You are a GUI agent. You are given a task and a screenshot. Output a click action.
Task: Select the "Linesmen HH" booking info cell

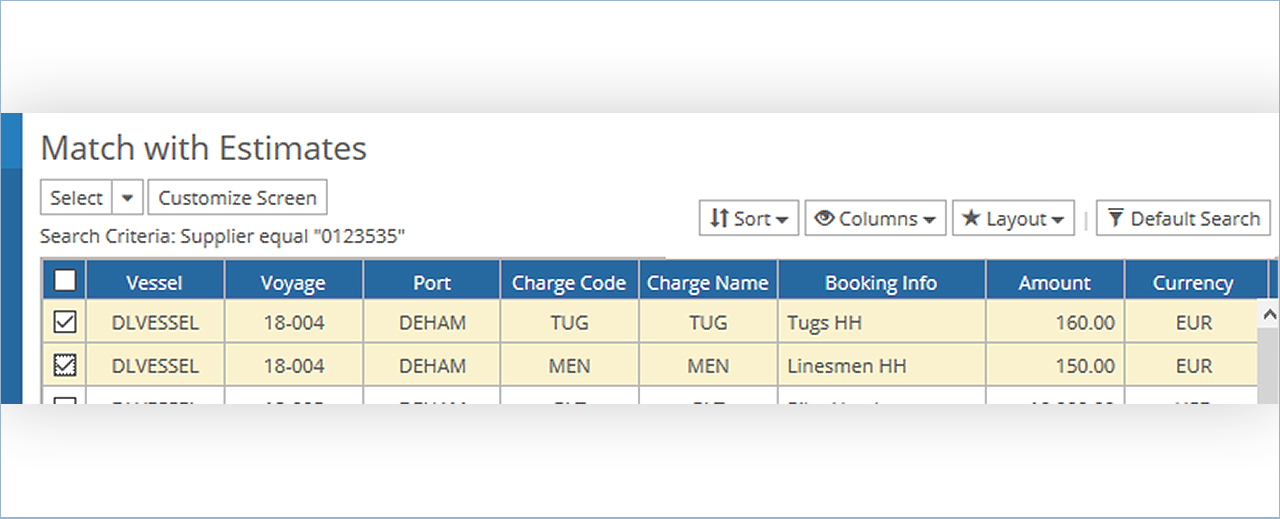click(881, 365)
